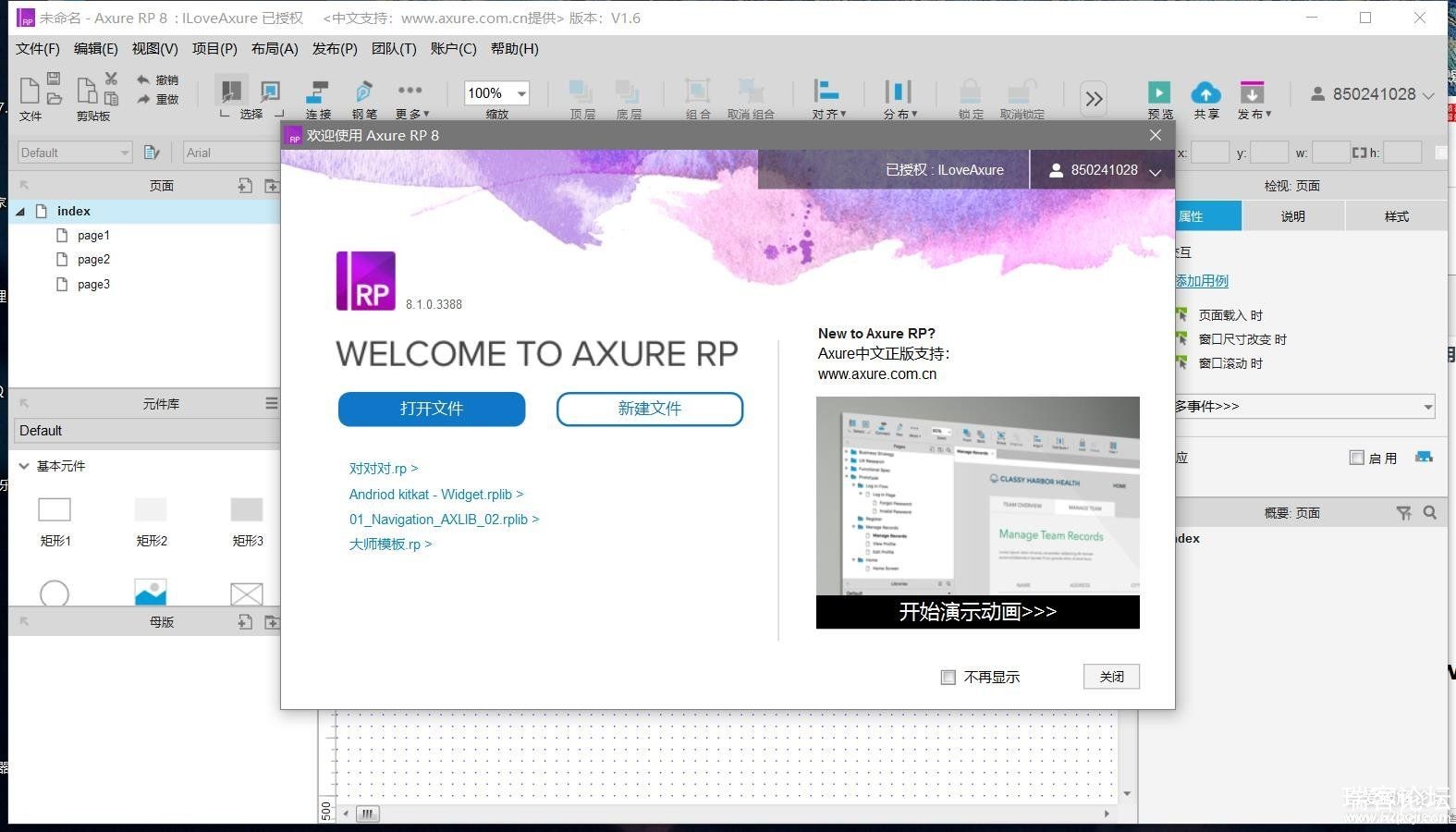Click the 添加用例 link
This screenshot has height=832, width=1456.
point(1202,281)
